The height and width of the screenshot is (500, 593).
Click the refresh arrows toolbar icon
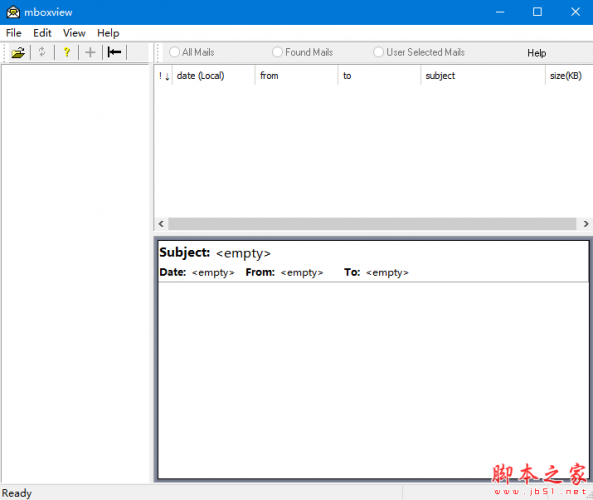(42, 52)
